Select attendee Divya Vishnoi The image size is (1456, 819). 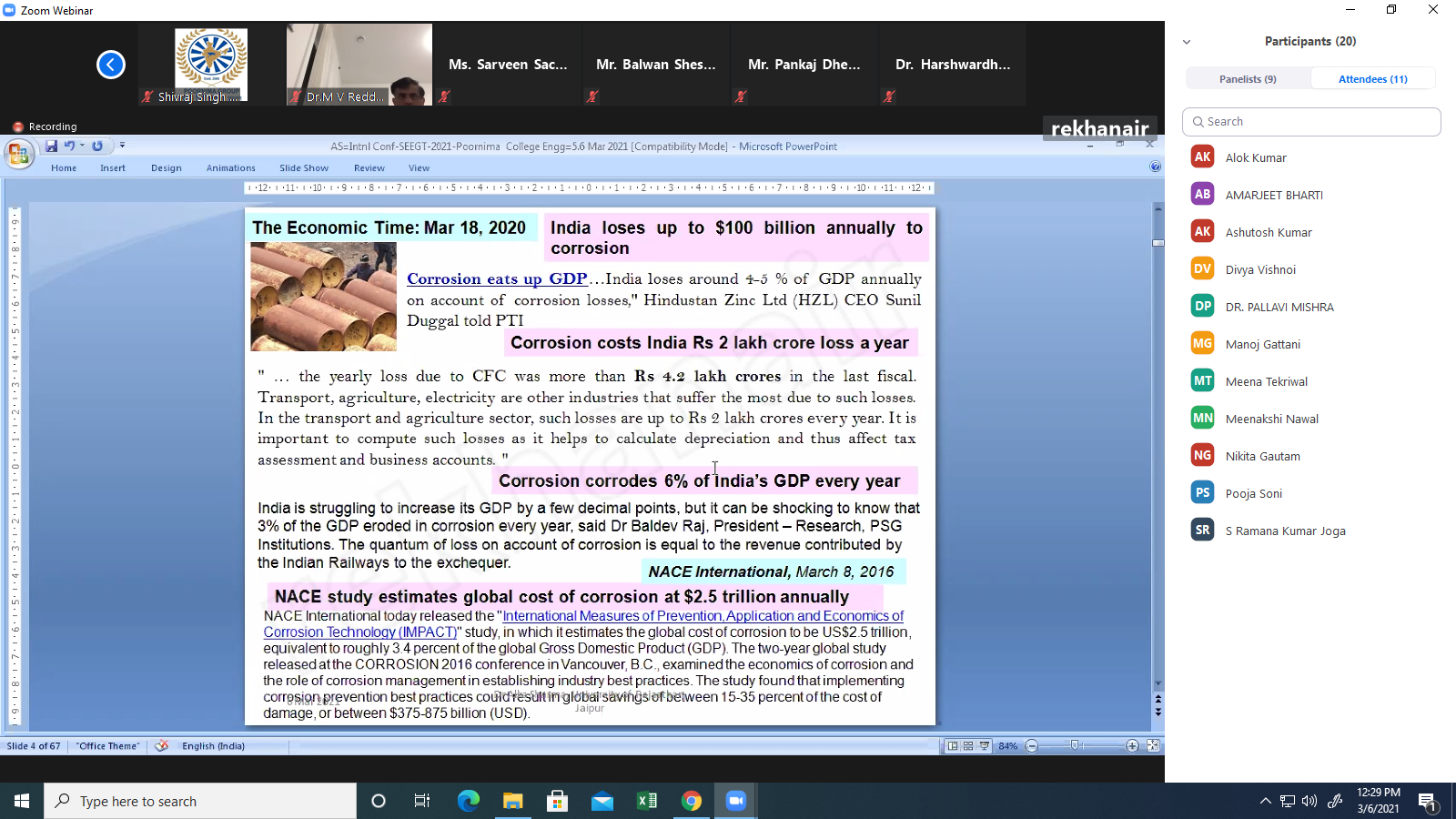[1311, 269]
